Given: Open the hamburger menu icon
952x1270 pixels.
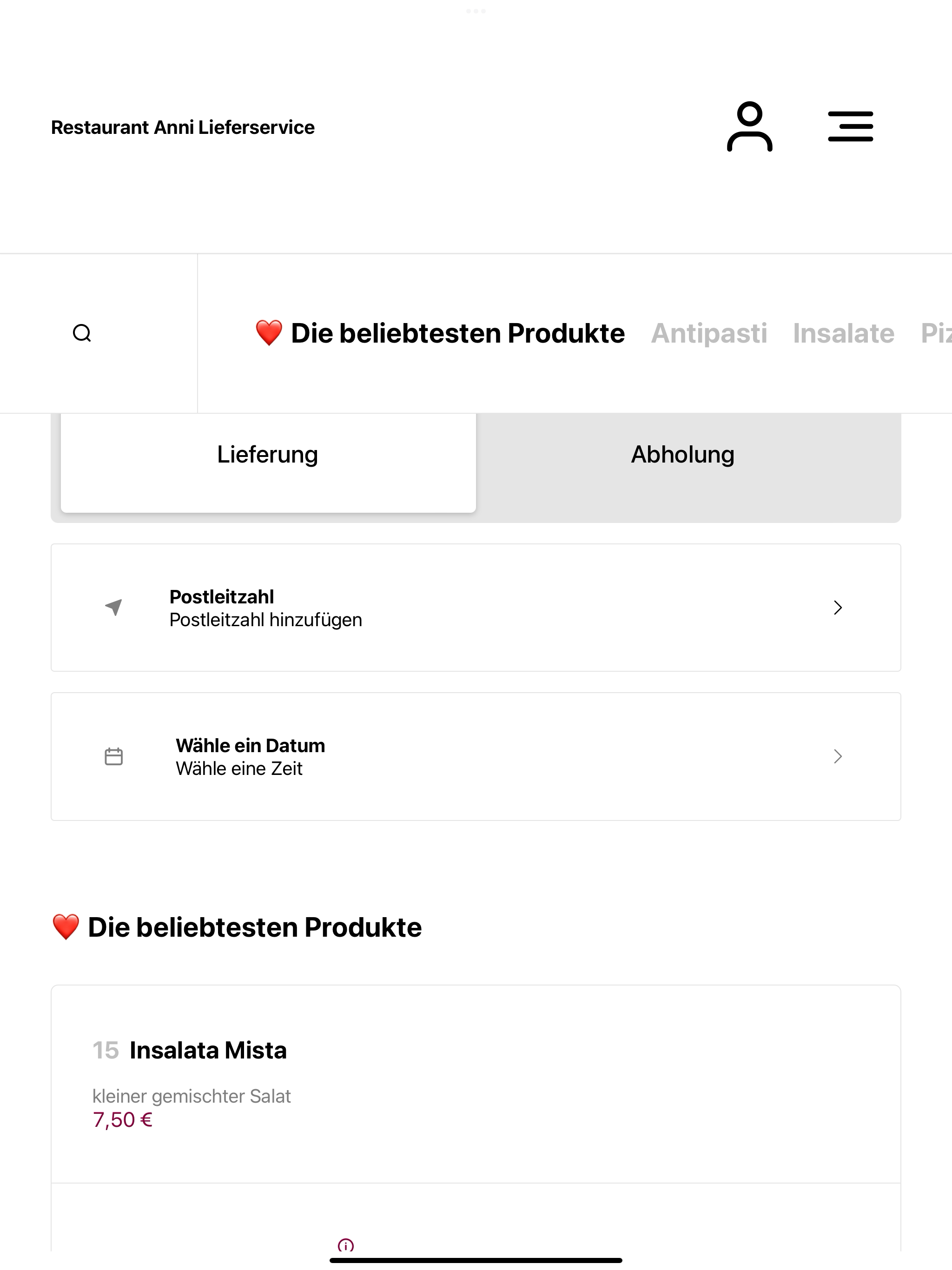Looking at the screenshot, I should click(850, 127).
